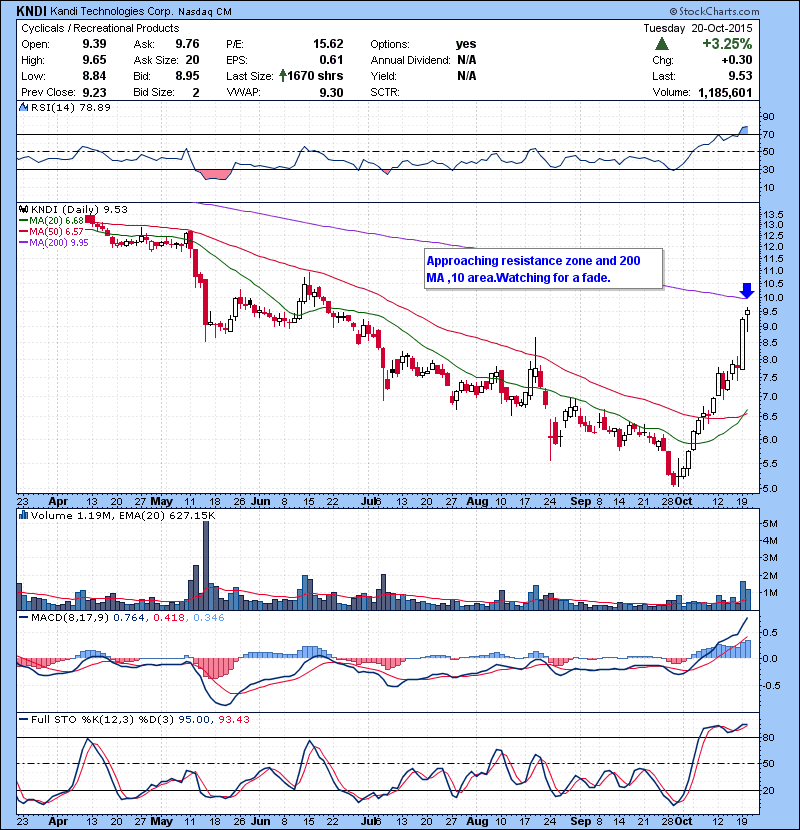Click the Volume value 1,185,601
800x830 pixels.
(725, 93)
